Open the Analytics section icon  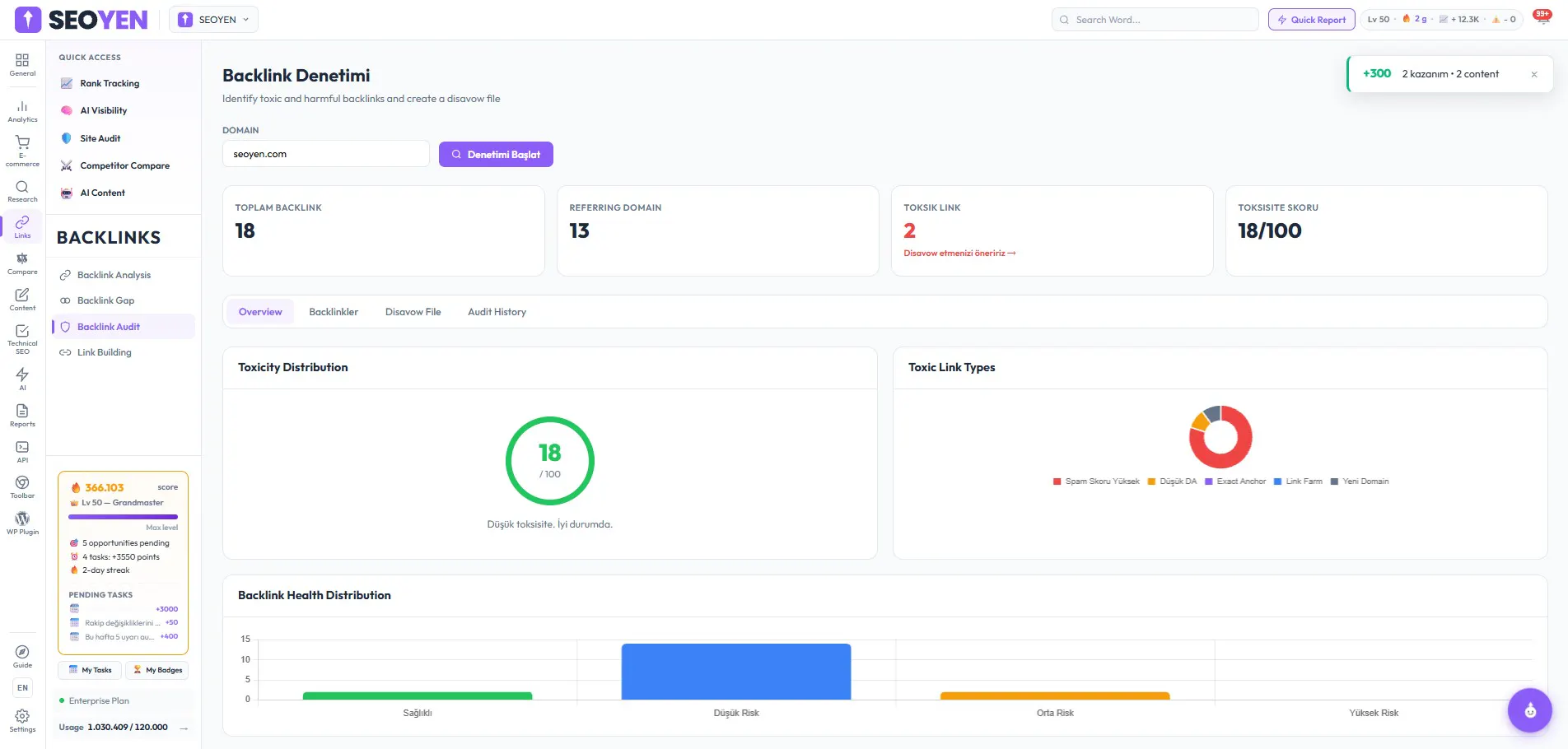point(22,111)
